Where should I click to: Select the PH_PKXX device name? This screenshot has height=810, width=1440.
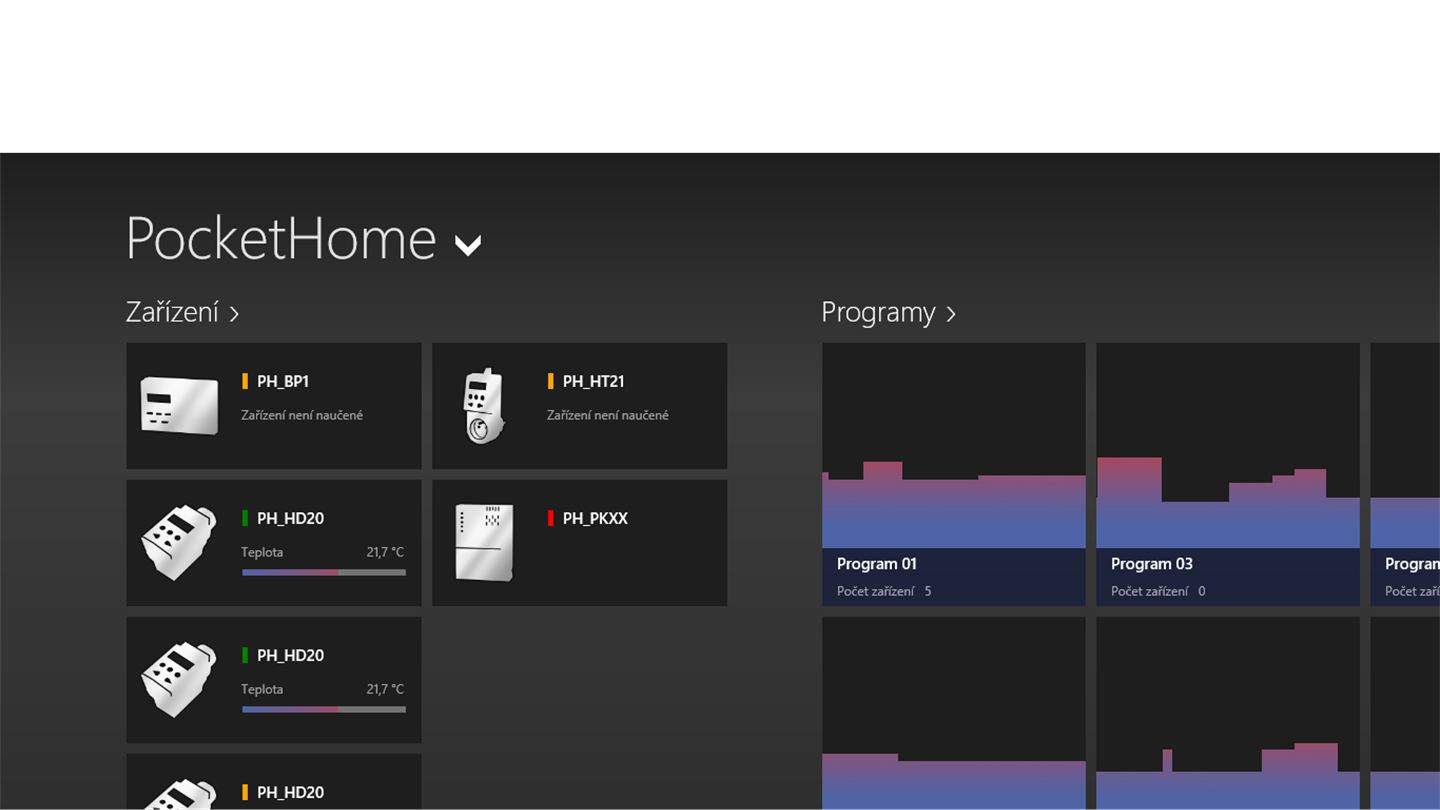coord(595,518)
